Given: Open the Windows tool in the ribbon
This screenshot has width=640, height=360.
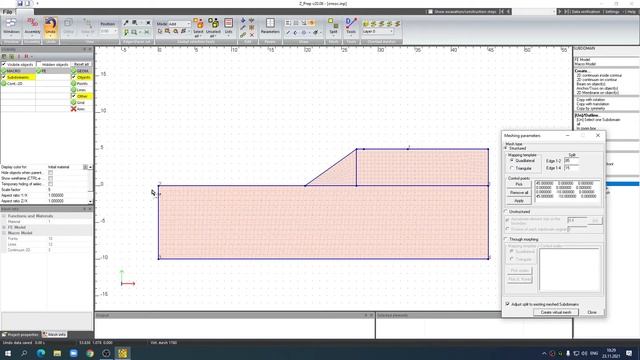Looking at the screenshot, I should tap(11, 26).
